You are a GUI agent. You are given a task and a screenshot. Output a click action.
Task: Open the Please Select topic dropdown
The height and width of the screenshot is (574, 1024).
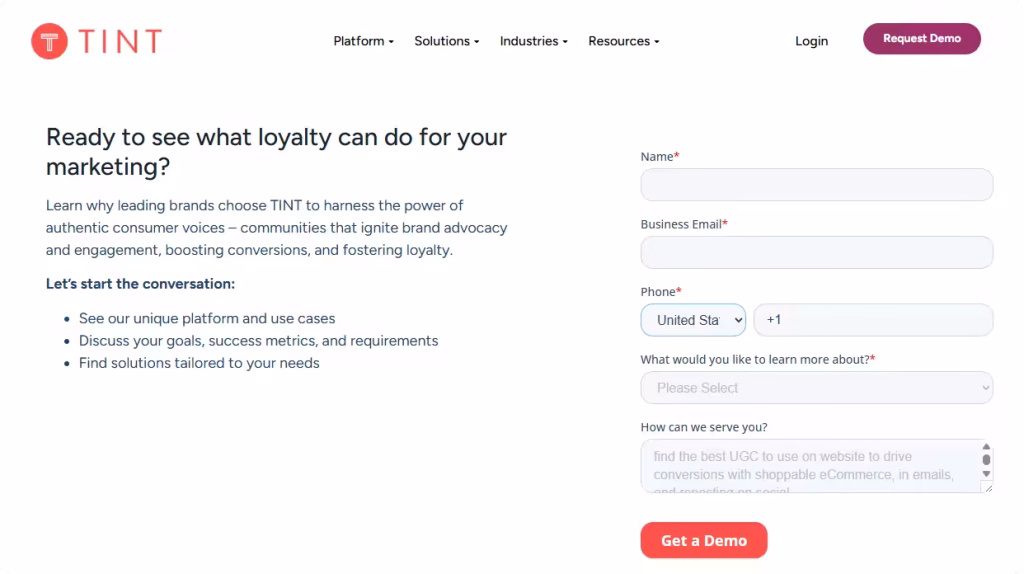click(x=816, y=388)
